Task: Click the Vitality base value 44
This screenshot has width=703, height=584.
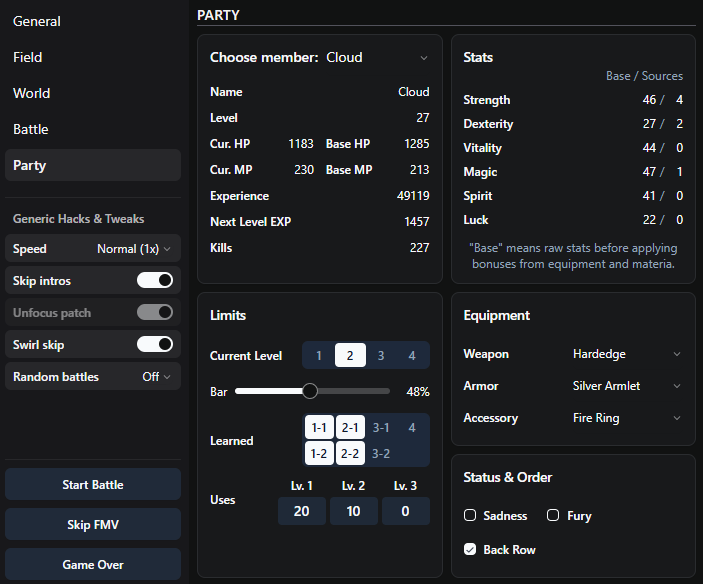Action: tap(649, 147)
